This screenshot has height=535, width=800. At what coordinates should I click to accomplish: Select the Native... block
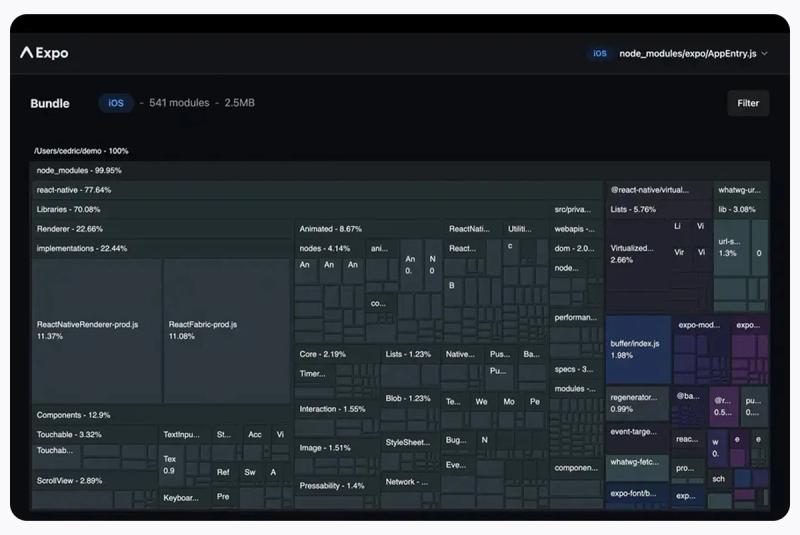tap(462, 354)
